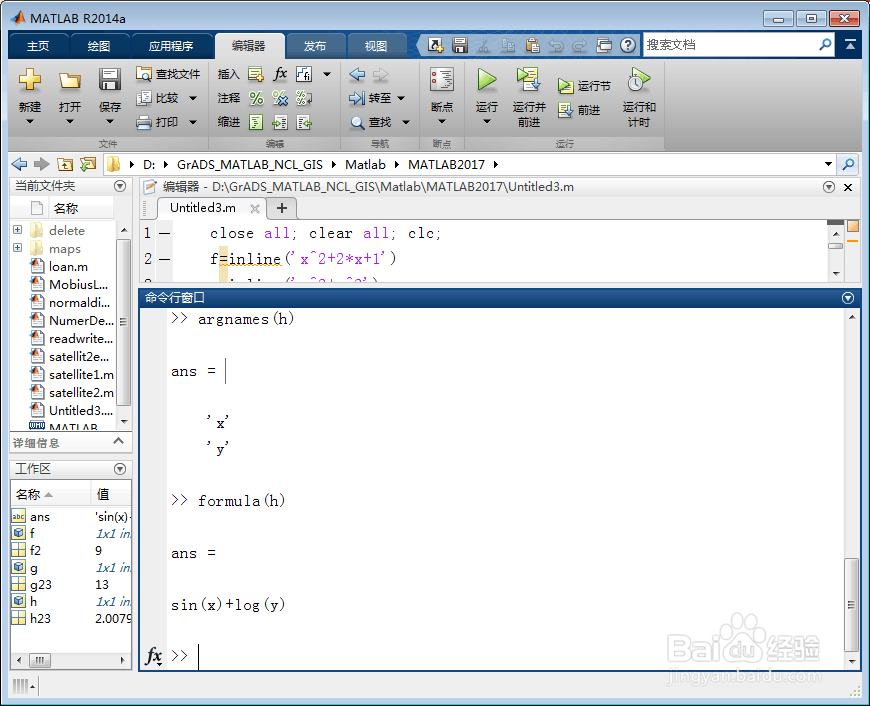Click Run and Time (运行和计时) icon
The width and height of the screenshot is (870, 706).
[x=639, y=80]
